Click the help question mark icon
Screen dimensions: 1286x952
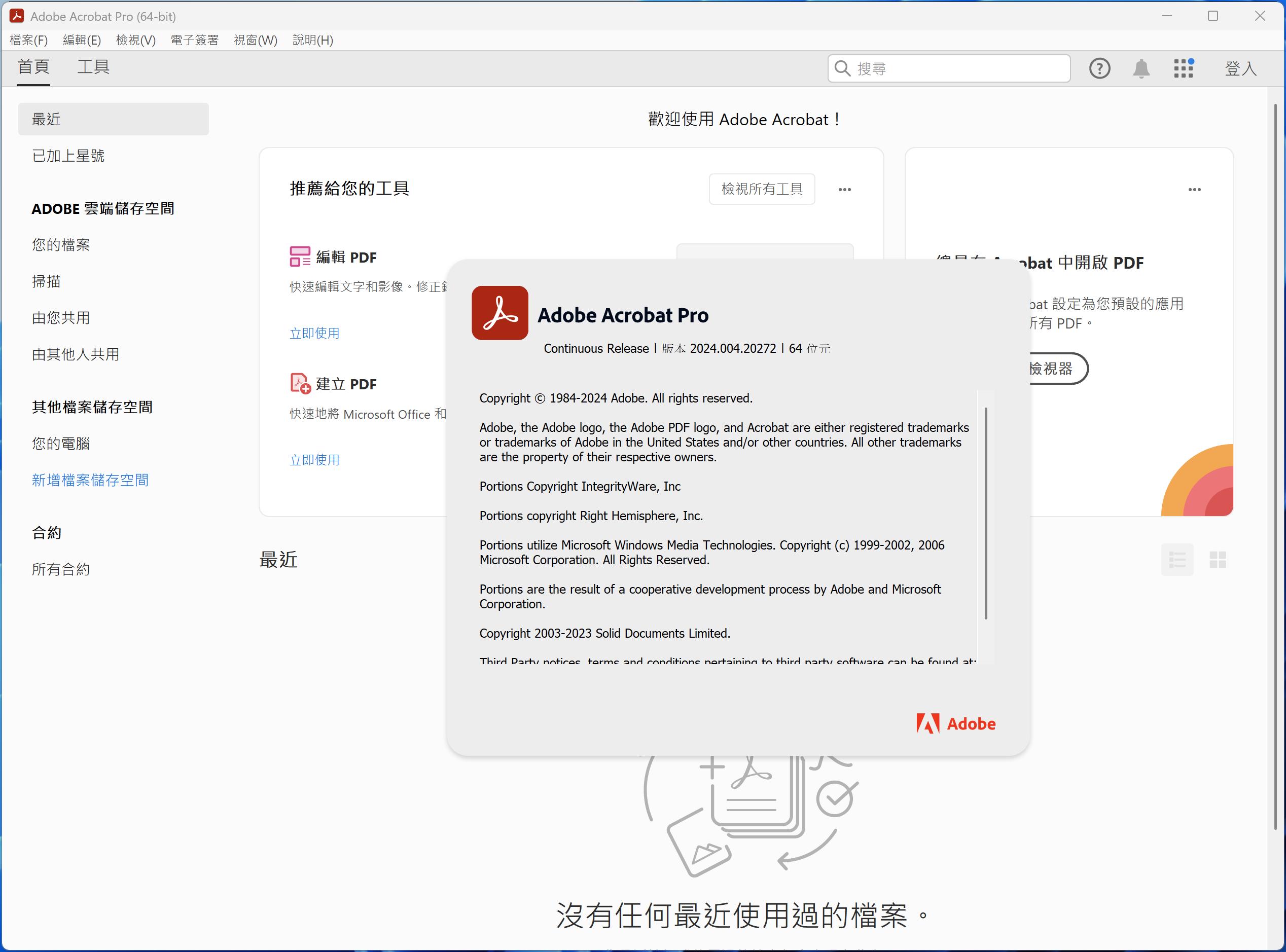coord(1099,68)
